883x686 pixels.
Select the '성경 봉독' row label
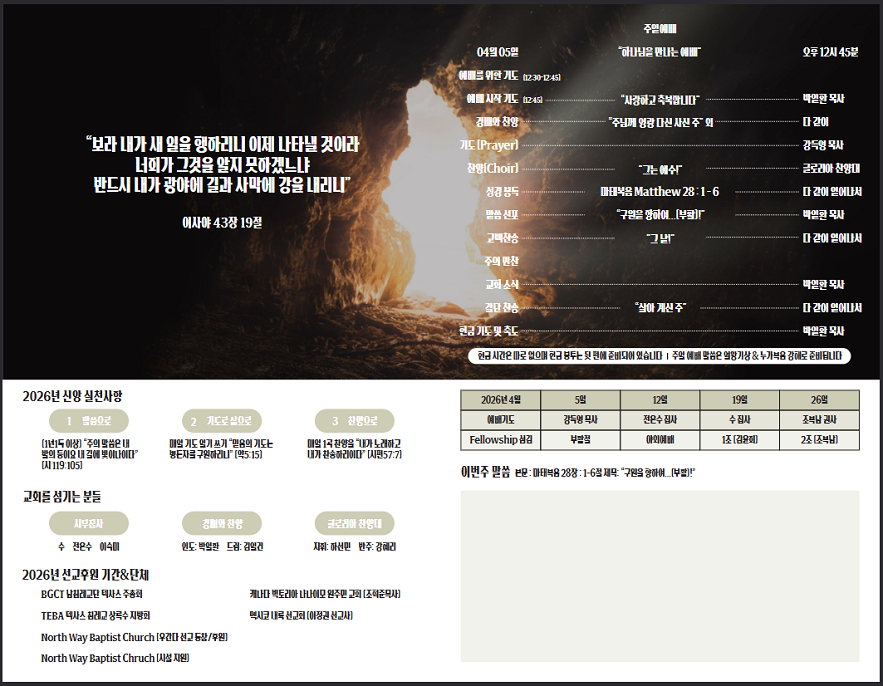coord(502,191)
